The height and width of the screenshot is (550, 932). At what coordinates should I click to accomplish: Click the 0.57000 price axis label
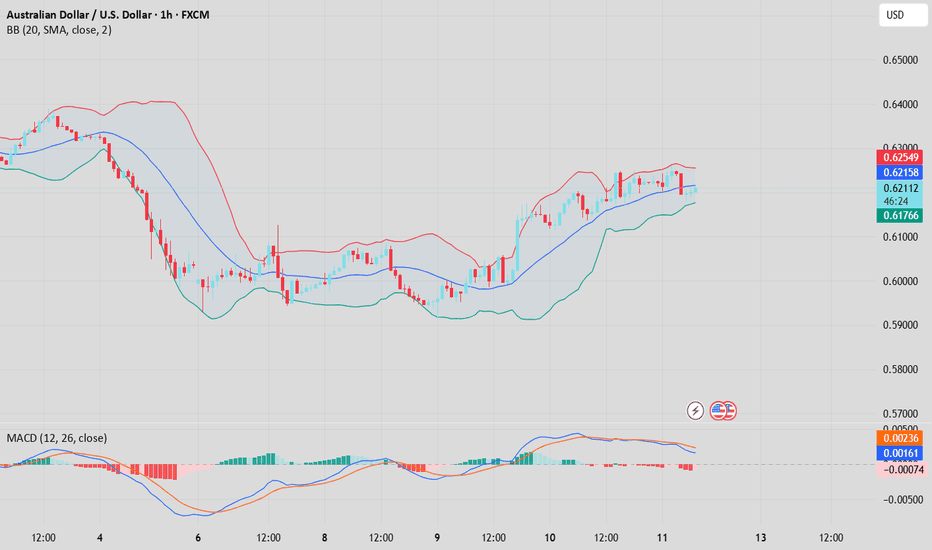click(900, 414)
